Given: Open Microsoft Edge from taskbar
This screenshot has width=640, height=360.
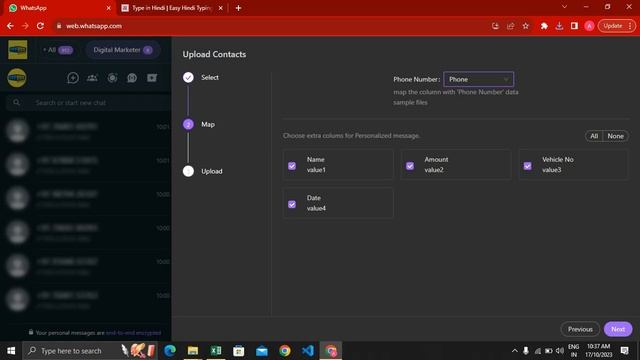Looking at the screenshot, I should click(x=170, y=351).
